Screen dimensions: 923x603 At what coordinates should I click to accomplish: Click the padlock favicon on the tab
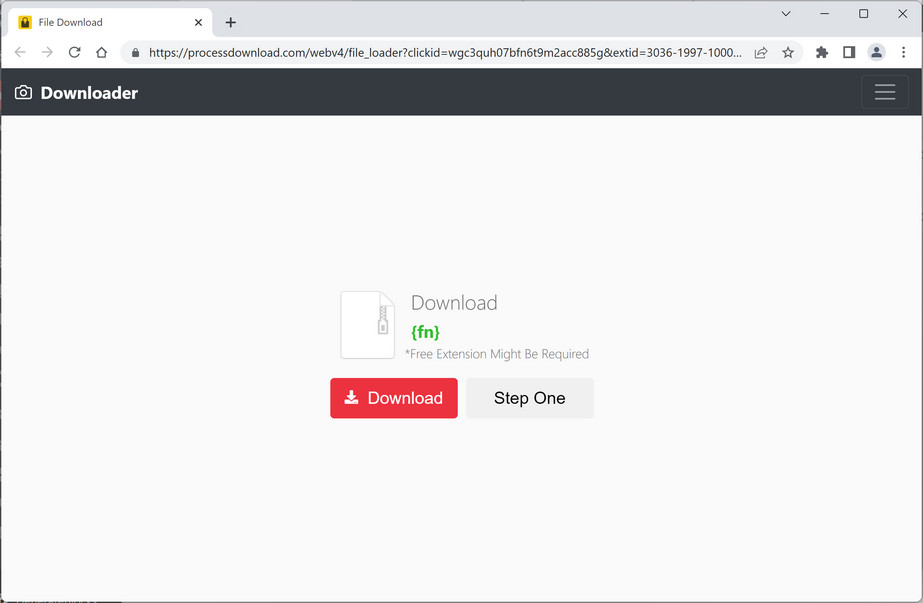coord(24,21)
